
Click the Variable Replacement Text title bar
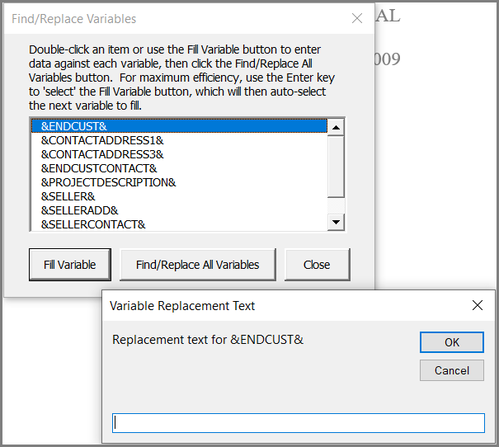coord(287,305)
